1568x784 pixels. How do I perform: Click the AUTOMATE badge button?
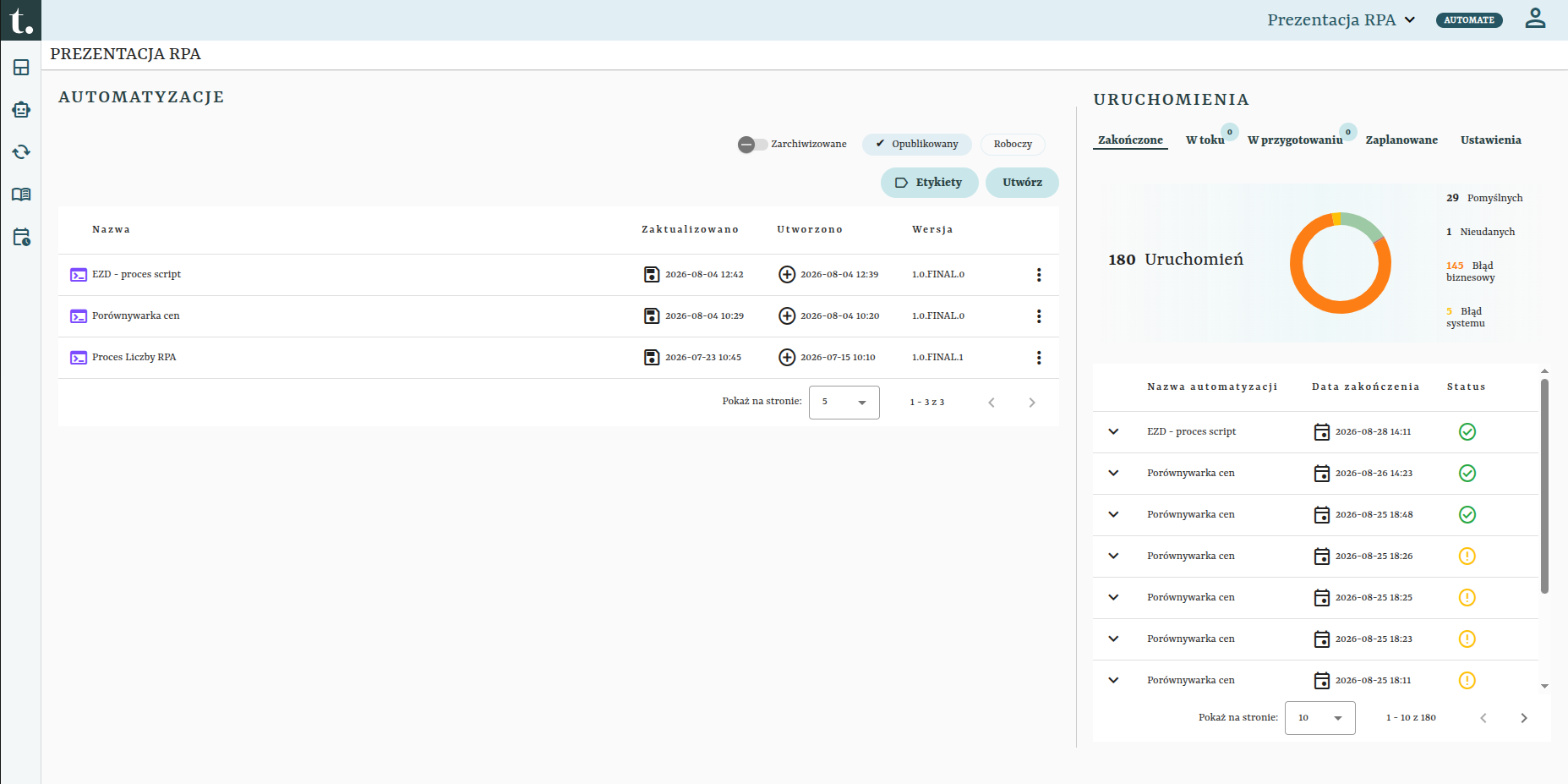[1469, 20]
